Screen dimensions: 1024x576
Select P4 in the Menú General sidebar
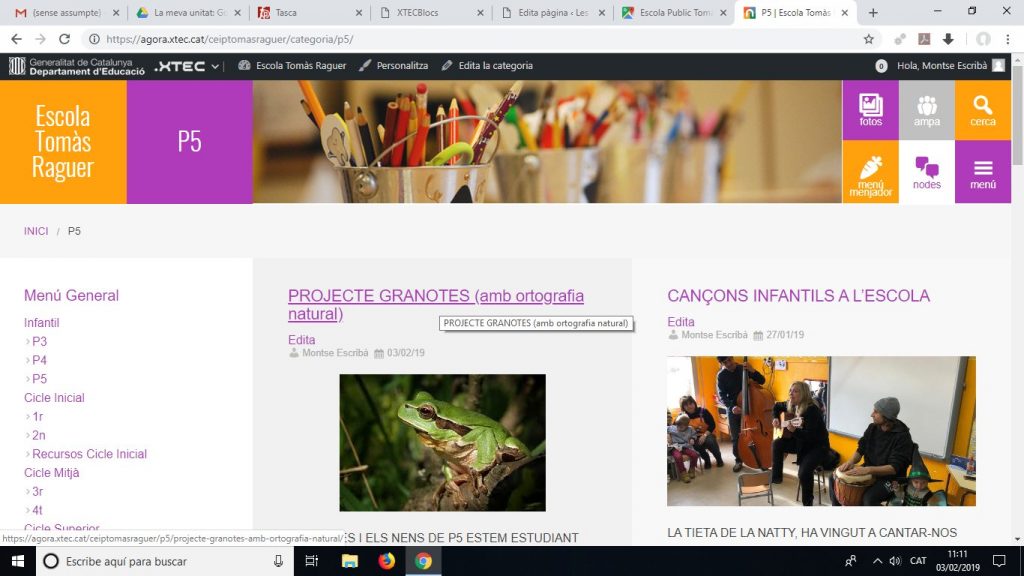[x=39, y=360]
